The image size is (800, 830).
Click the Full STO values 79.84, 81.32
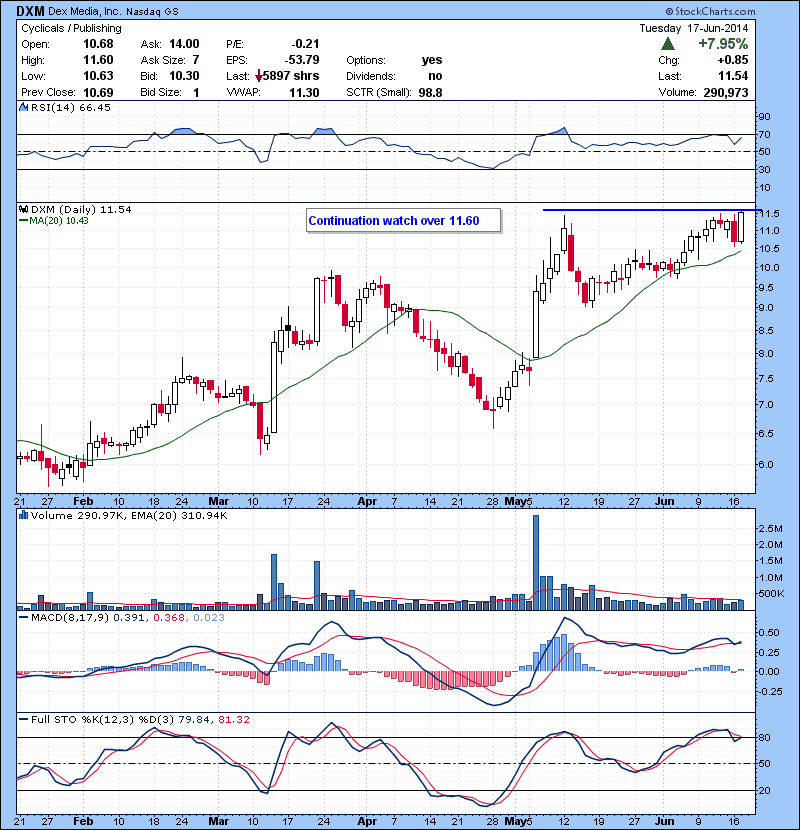coord(214,719)
